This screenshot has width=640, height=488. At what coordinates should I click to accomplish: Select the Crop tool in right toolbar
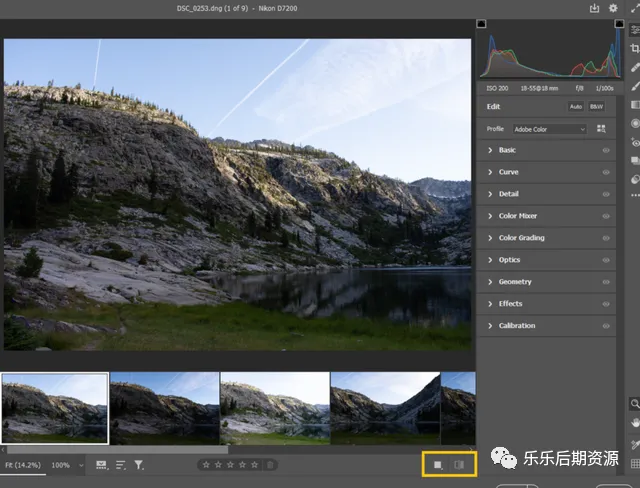[634, 47]
